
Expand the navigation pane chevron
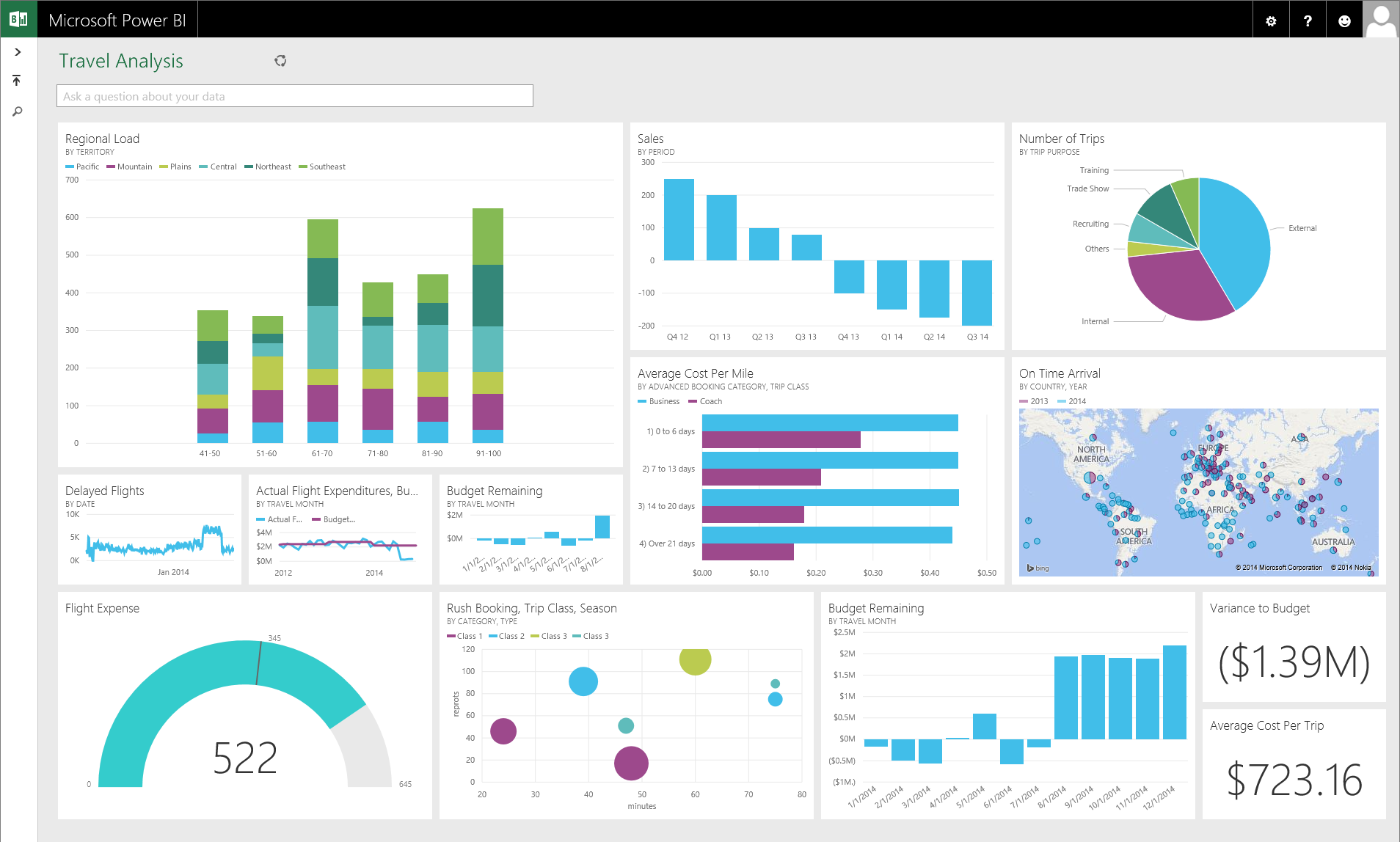16,51
